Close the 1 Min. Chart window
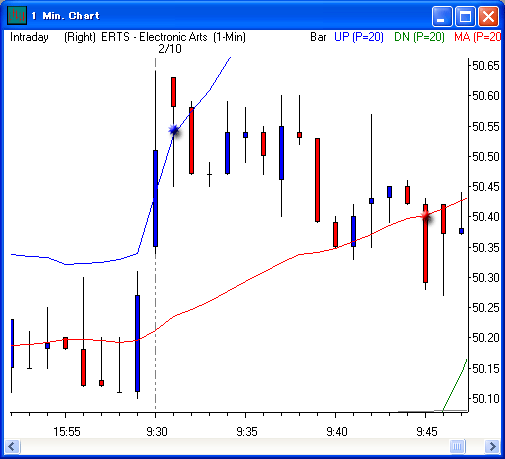The image size is (505, 459). point(488,16)
